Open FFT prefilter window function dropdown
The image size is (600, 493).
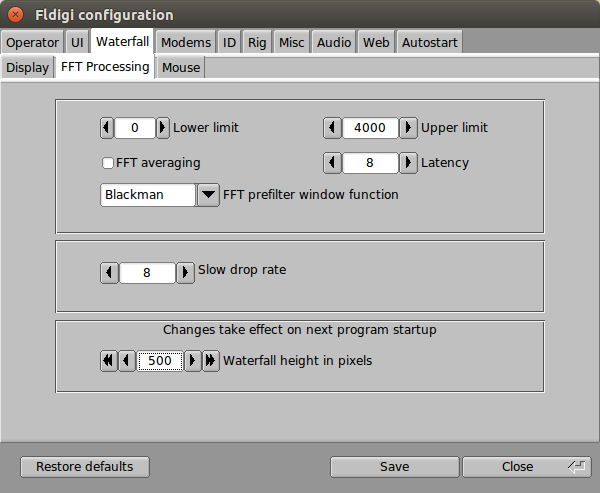[208, 195]
